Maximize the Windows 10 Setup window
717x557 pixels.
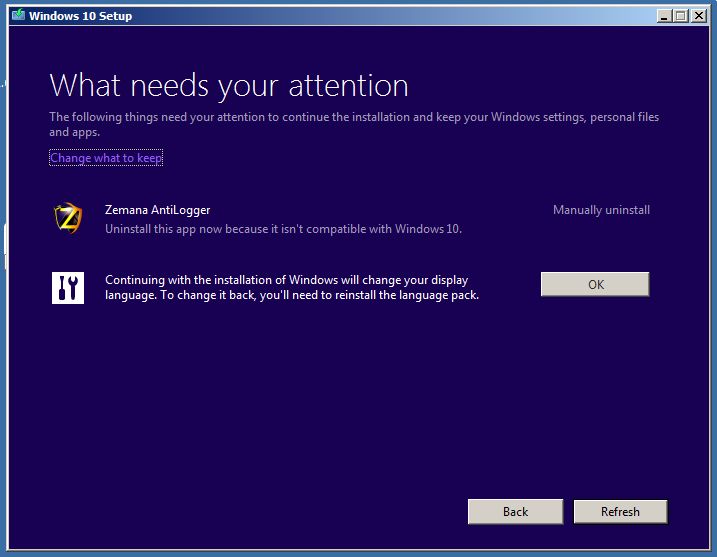point(681,16)
